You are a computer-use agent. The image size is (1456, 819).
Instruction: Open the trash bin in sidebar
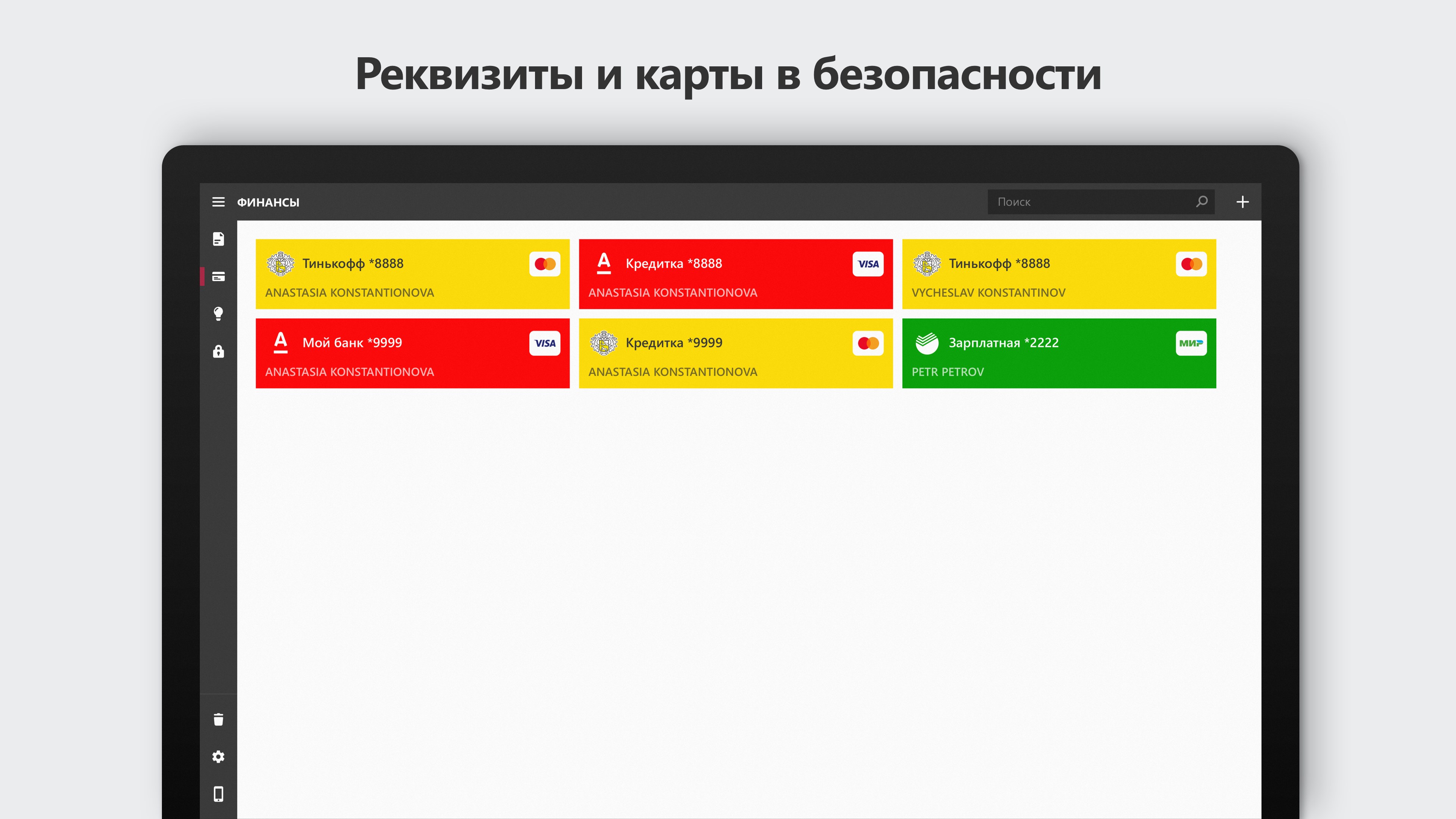click(x=218, y=719)
